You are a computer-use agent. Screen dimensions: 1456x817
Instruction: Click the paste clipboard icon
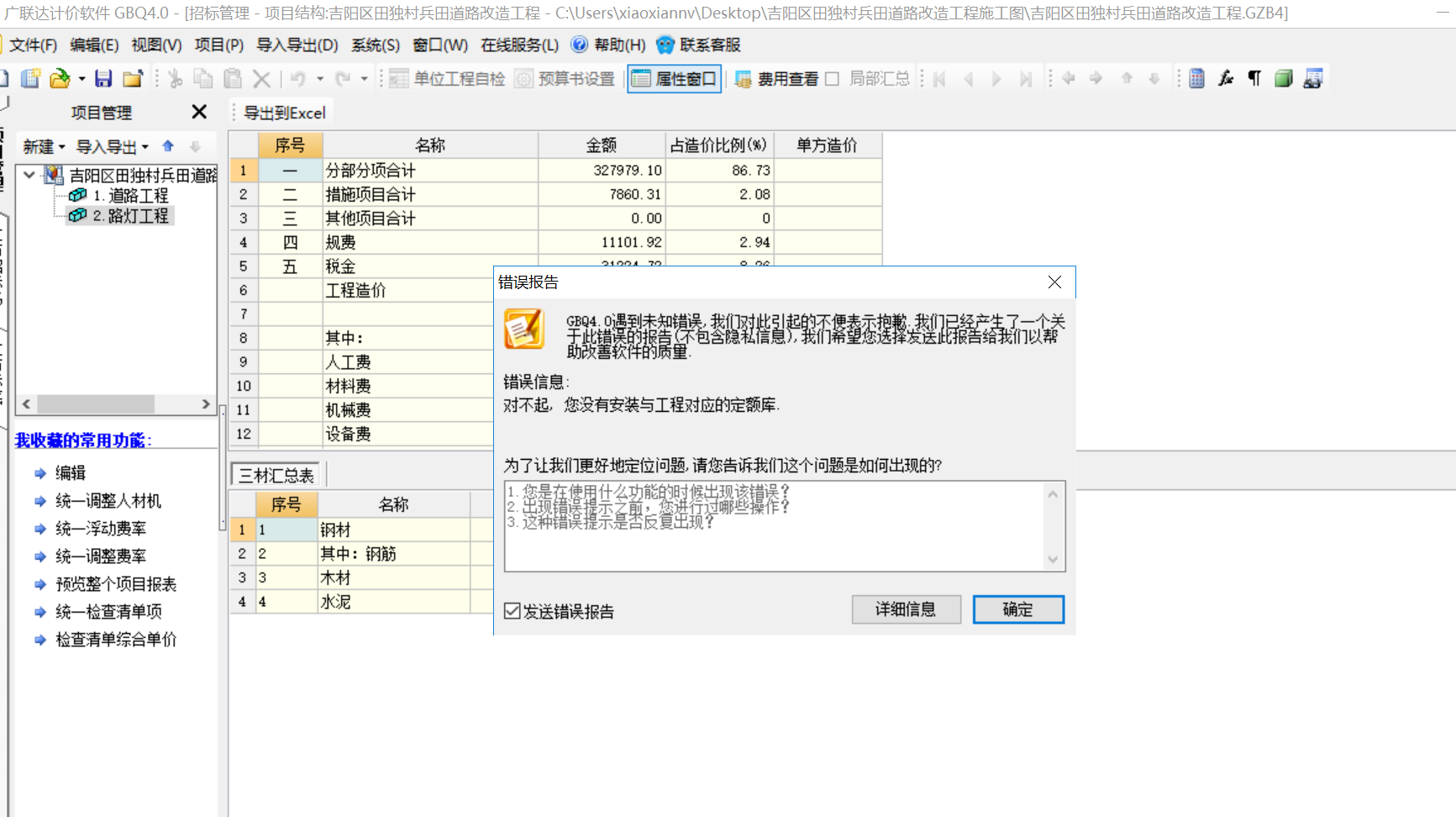(x=233, y=78)
